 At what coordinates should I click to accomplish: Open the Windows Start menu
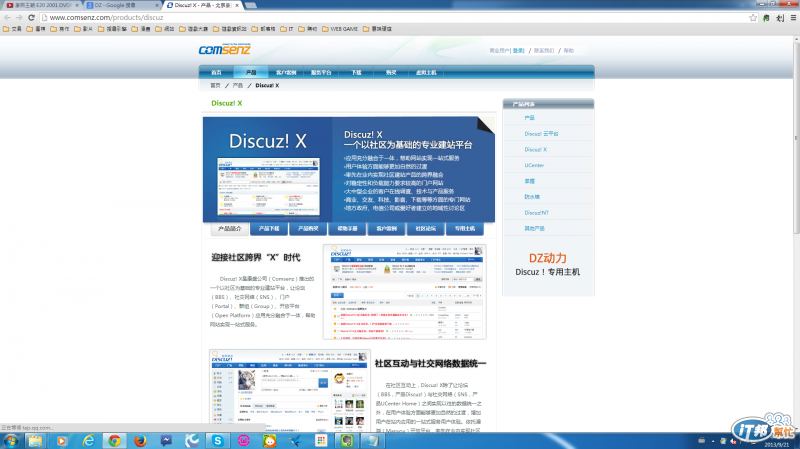click(x=10, y=440)
